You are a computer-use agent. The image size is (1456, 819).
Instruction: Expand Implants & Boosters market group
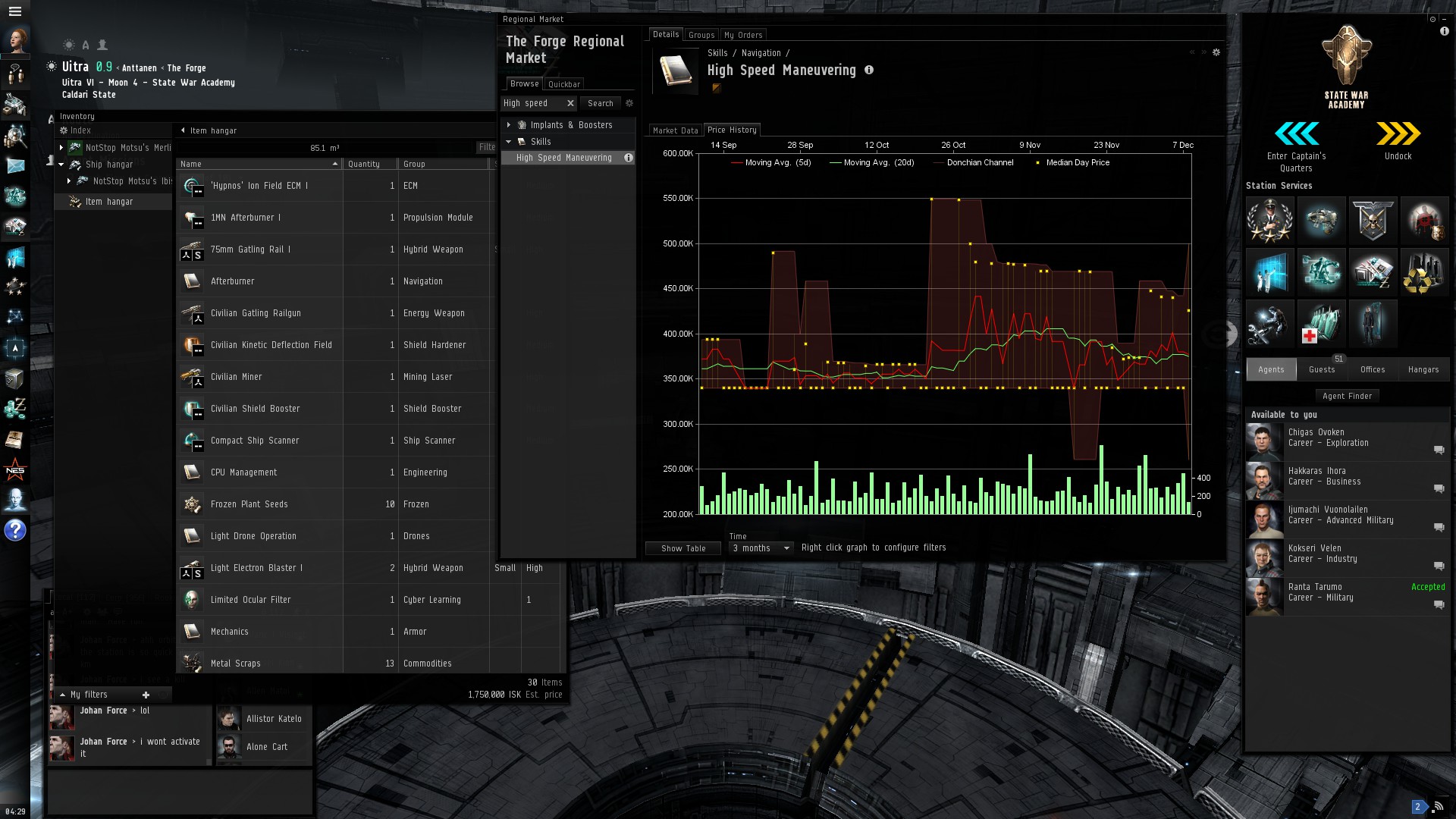click(x=509, y=125)
